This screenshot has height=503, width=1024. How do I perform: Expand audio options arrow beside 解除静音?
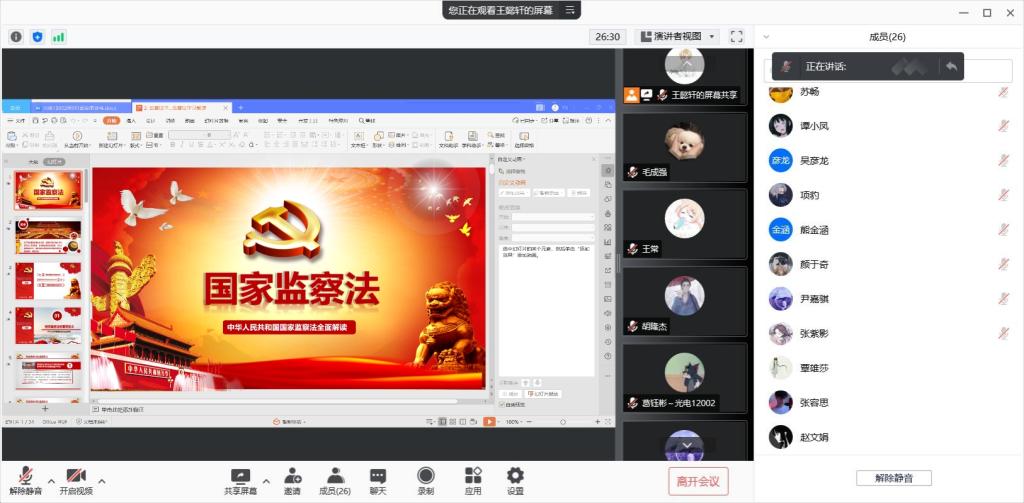click(x=52, y=481)
